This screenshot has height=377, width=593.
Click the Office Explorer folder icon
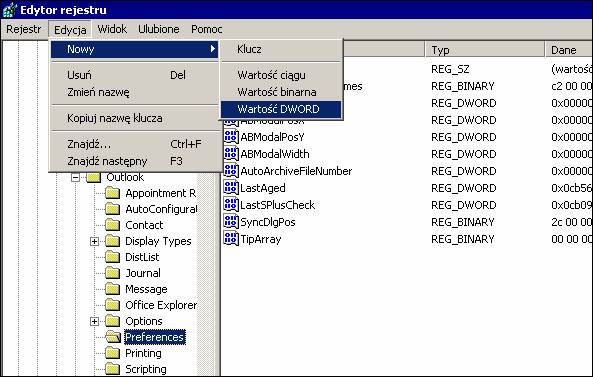pos(112,305)
